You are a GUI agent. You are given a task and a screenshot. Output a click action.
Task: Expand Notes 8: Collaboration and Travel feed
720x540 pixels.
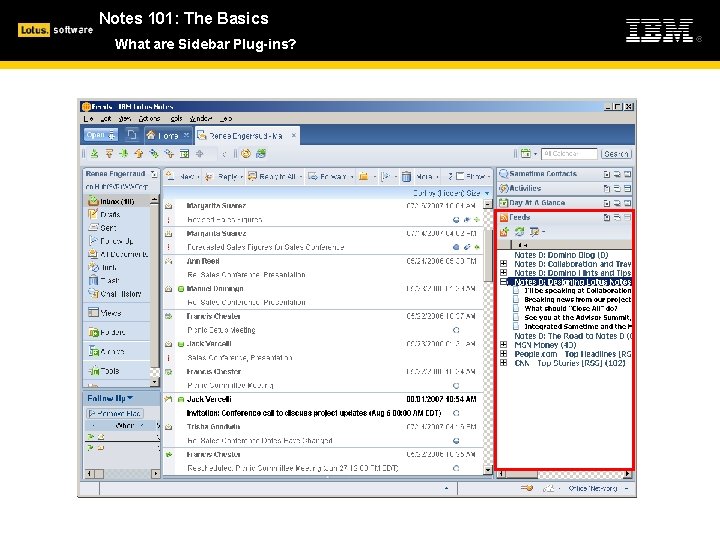pos(504,264)
